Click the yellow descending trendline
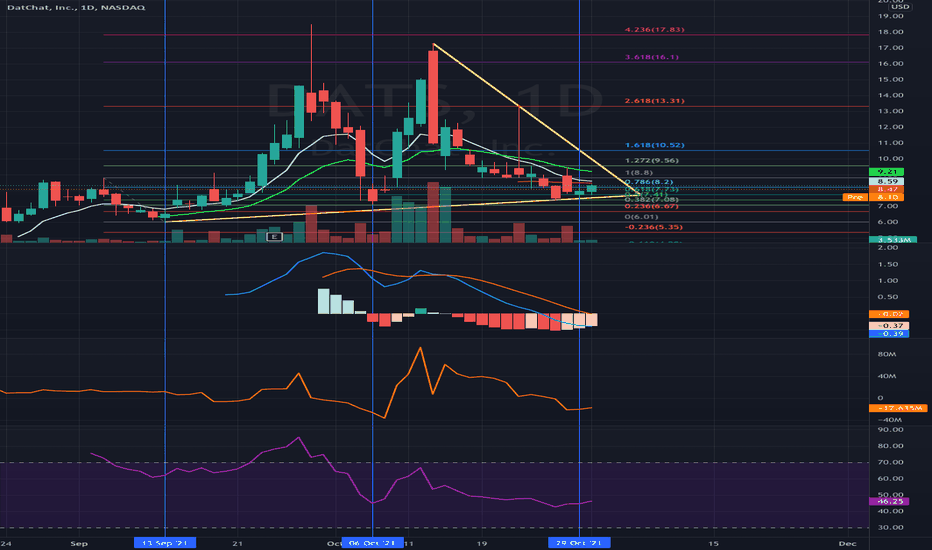 point(535,119)
